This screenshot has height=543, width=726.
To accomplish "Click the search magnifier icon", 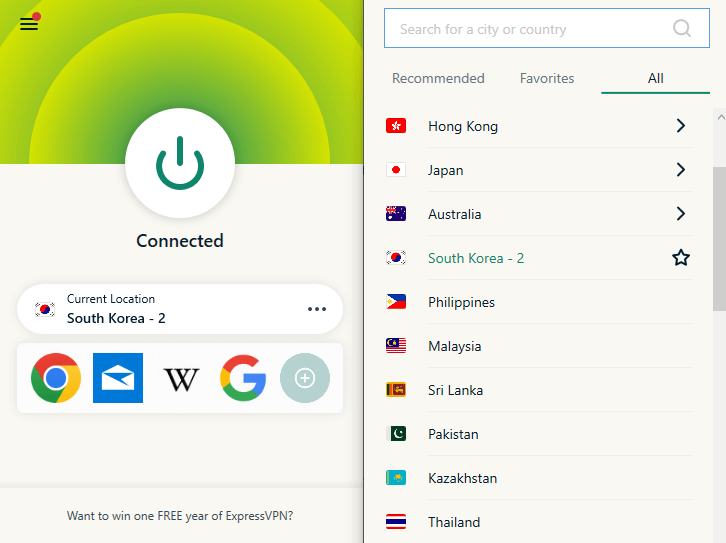I will pos(682,28).
